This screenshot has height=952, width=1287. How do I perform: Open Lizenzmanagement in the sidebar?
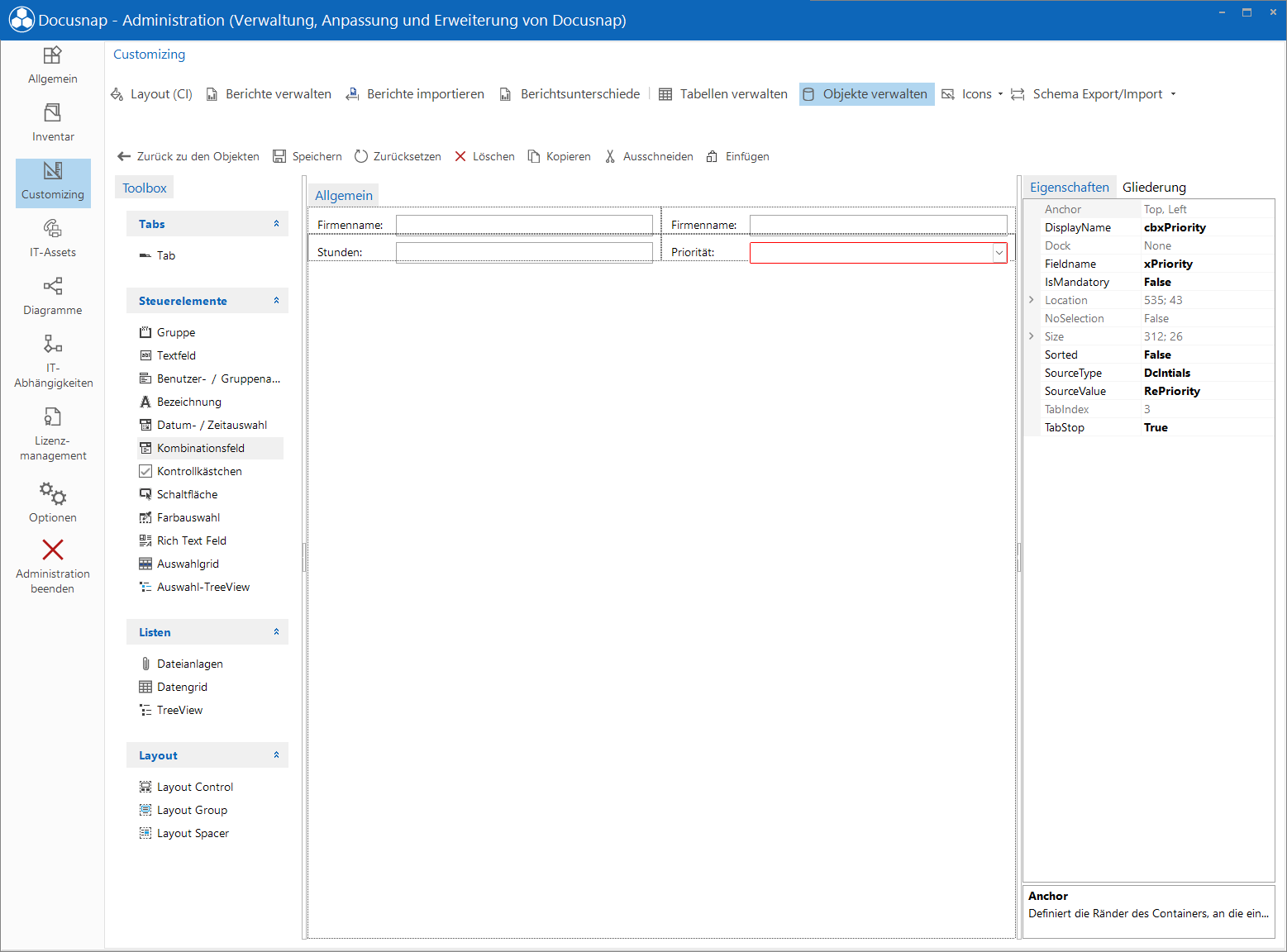pos(53,434)
